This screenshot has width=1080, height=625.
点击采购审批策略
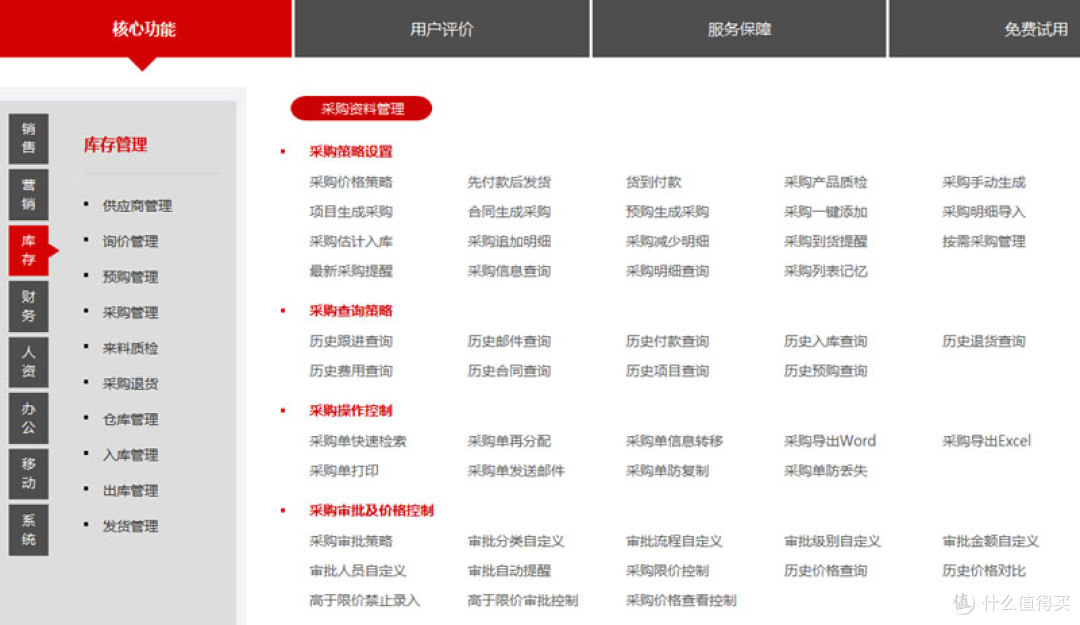point(350,540)
